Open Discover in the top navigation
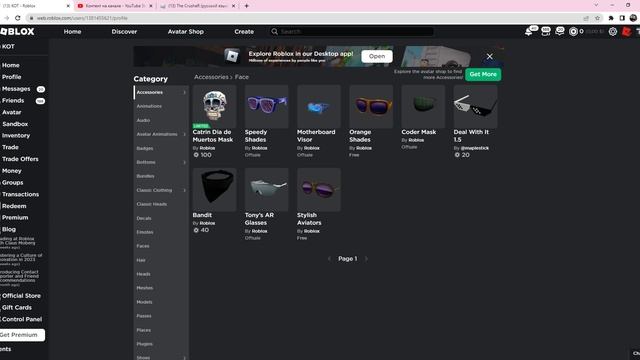640x360 pixels. tap(124, 32)
